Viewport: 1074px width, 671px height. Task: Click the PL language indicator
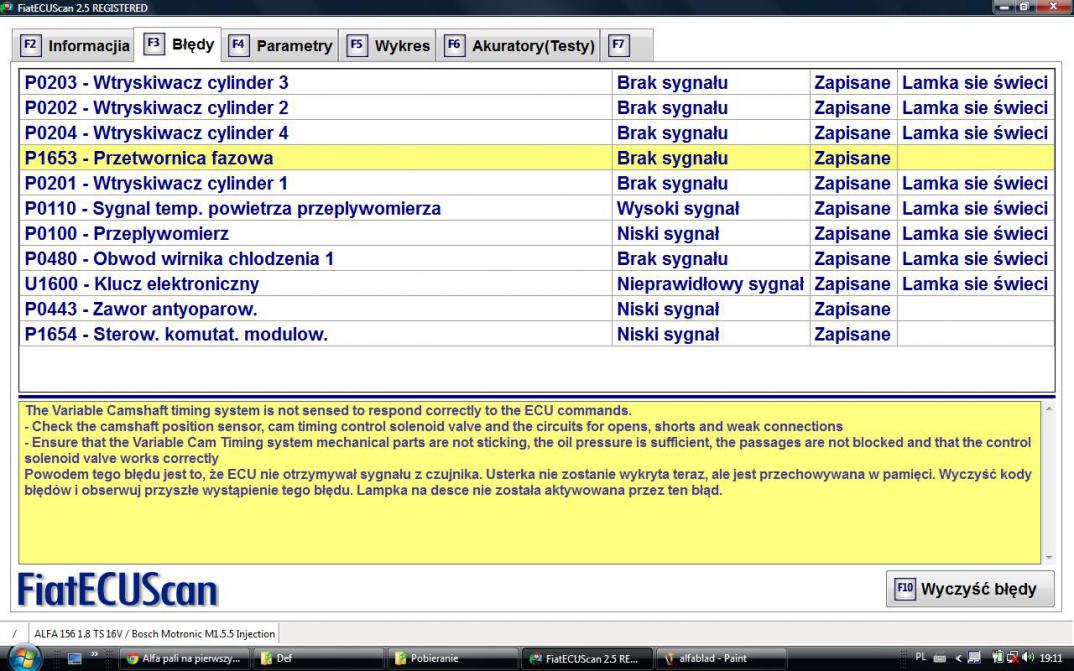coord(921,657)
